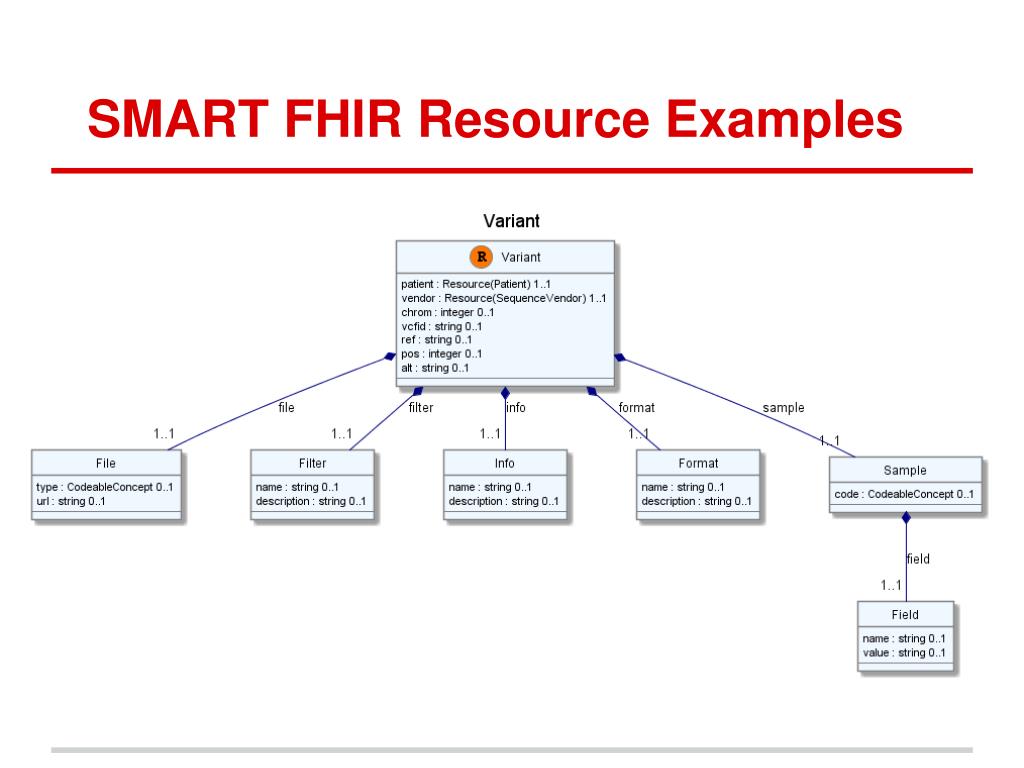The width and height of the screenshot is (1024, 768).
Task: Click the Sample class header
Action: 905,470
